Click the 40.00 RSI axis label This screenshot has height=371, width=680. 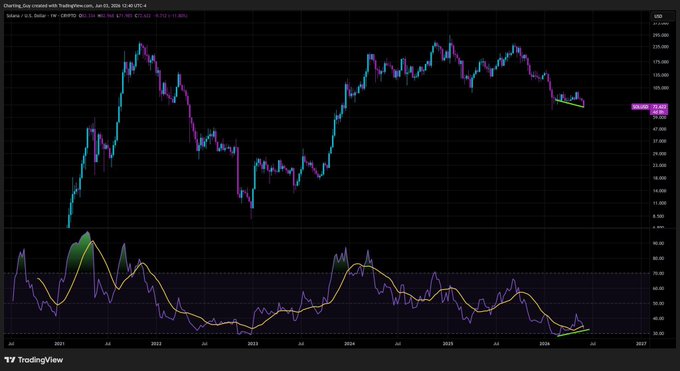[658, 318]
